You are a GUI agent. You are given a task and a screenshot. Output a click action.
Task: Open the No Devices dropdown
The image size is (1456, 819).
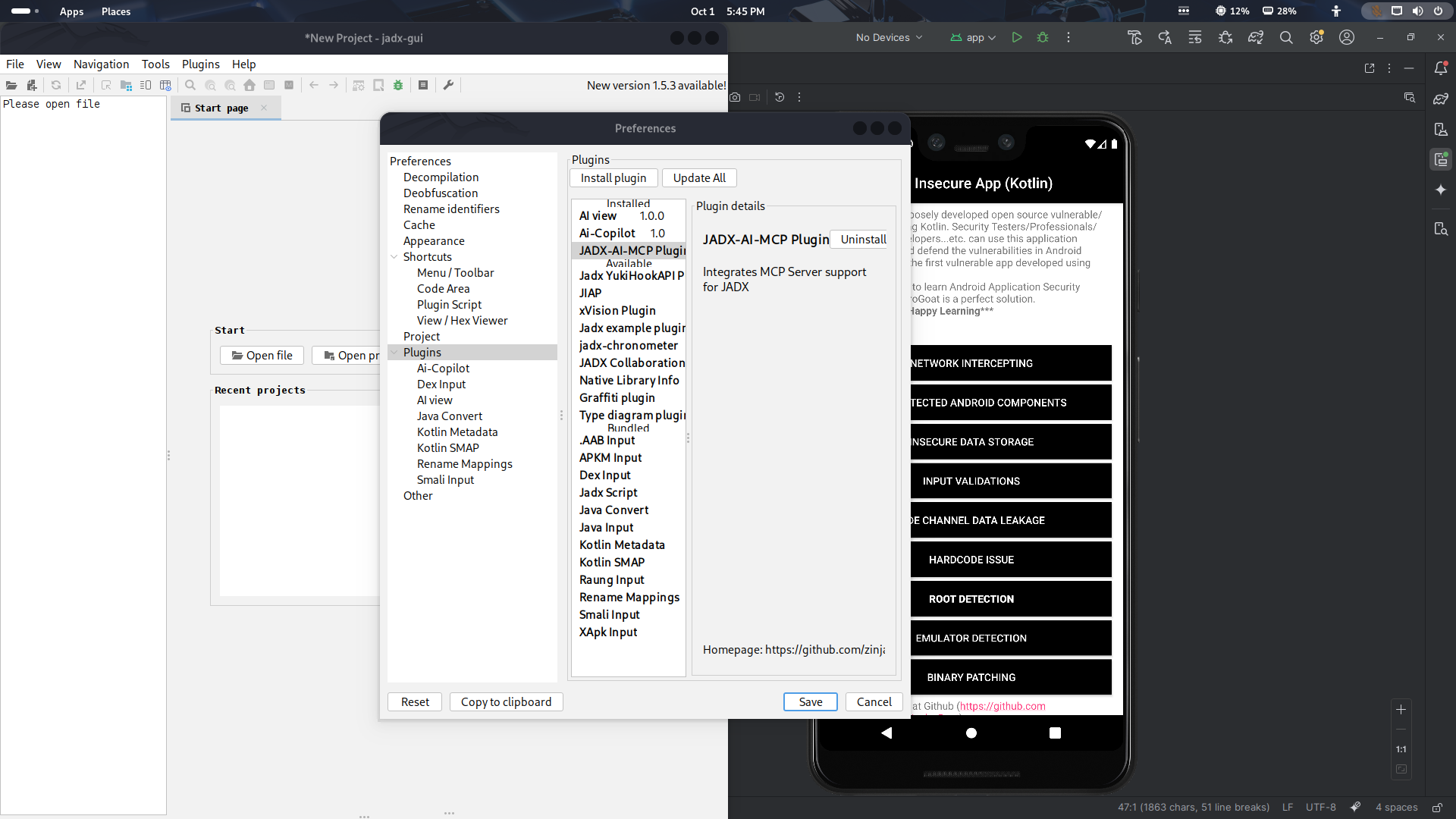[x=889, y=37]
